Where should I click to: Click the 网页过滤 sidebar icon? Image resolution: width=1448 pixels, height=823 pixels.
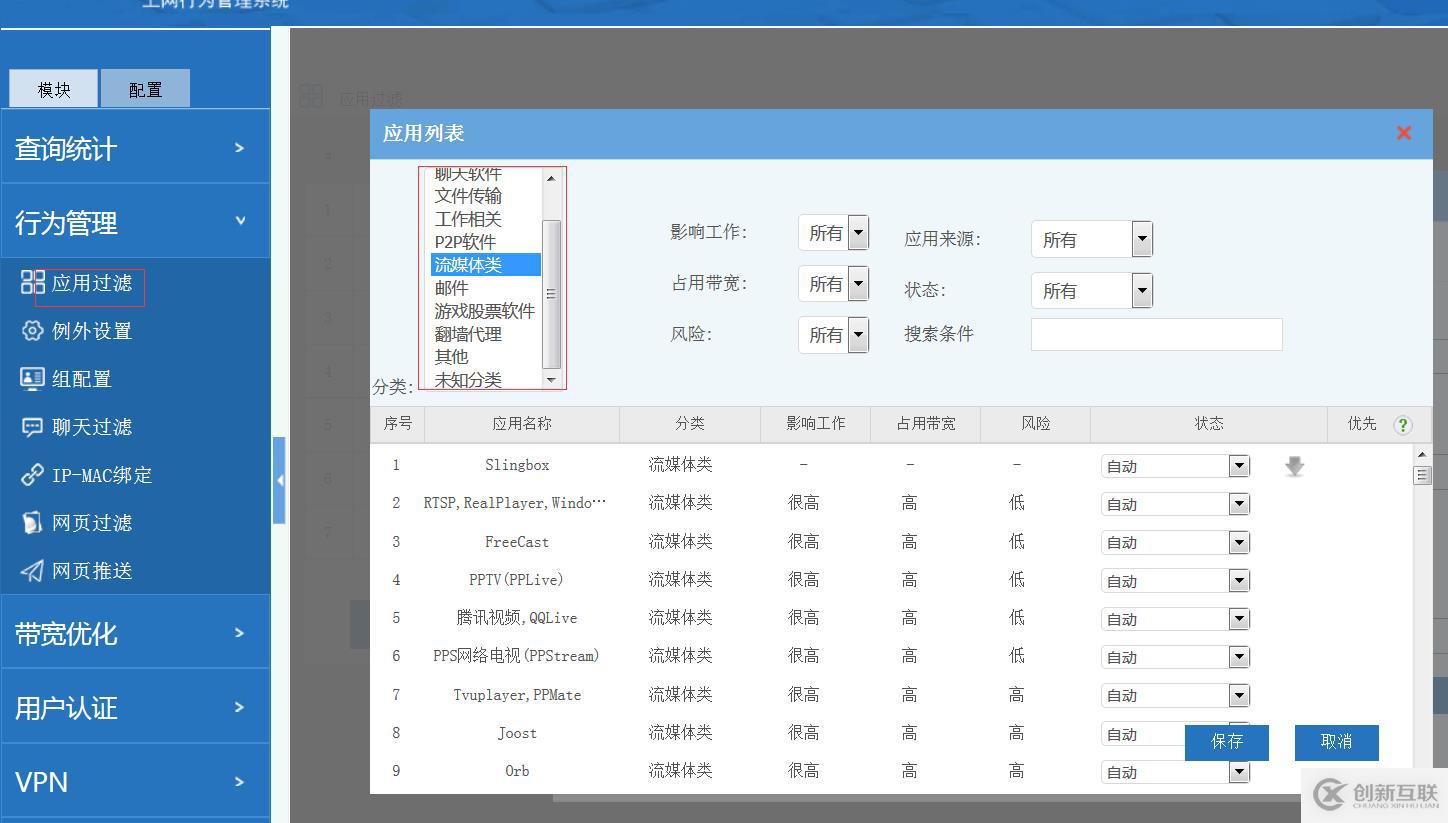click(33, 522)
